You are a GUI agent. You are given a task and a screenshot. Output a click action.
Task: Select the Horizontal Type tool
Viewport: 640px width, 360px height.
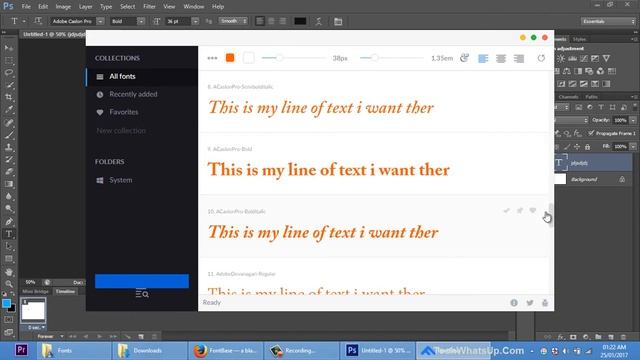coord(9,234)
